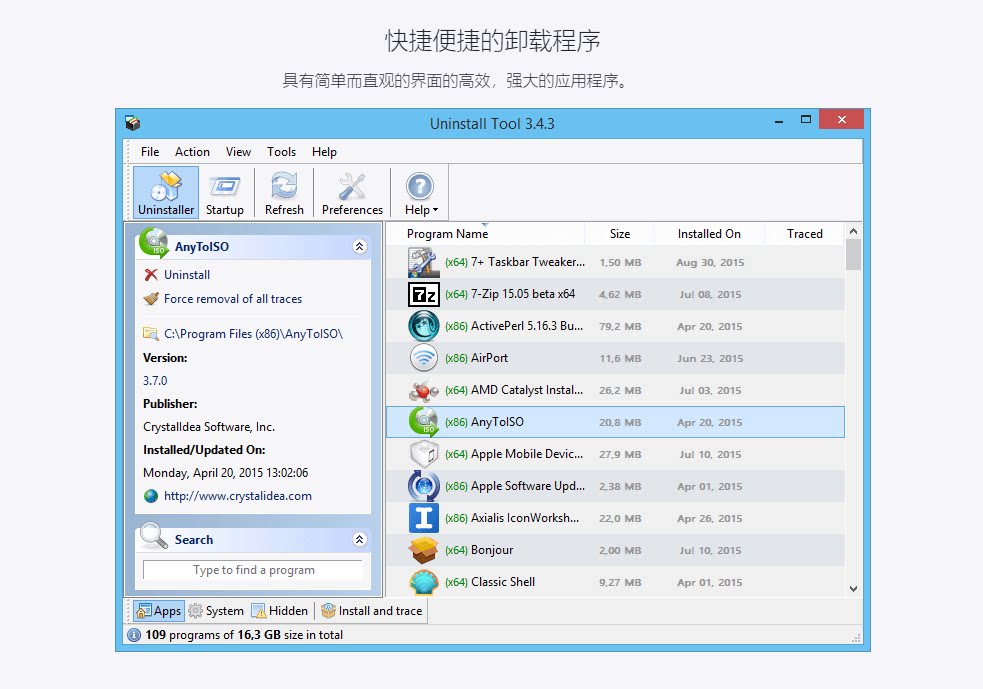
Task: Open Preferences from the toolbar
Action: tap(352, 192)
